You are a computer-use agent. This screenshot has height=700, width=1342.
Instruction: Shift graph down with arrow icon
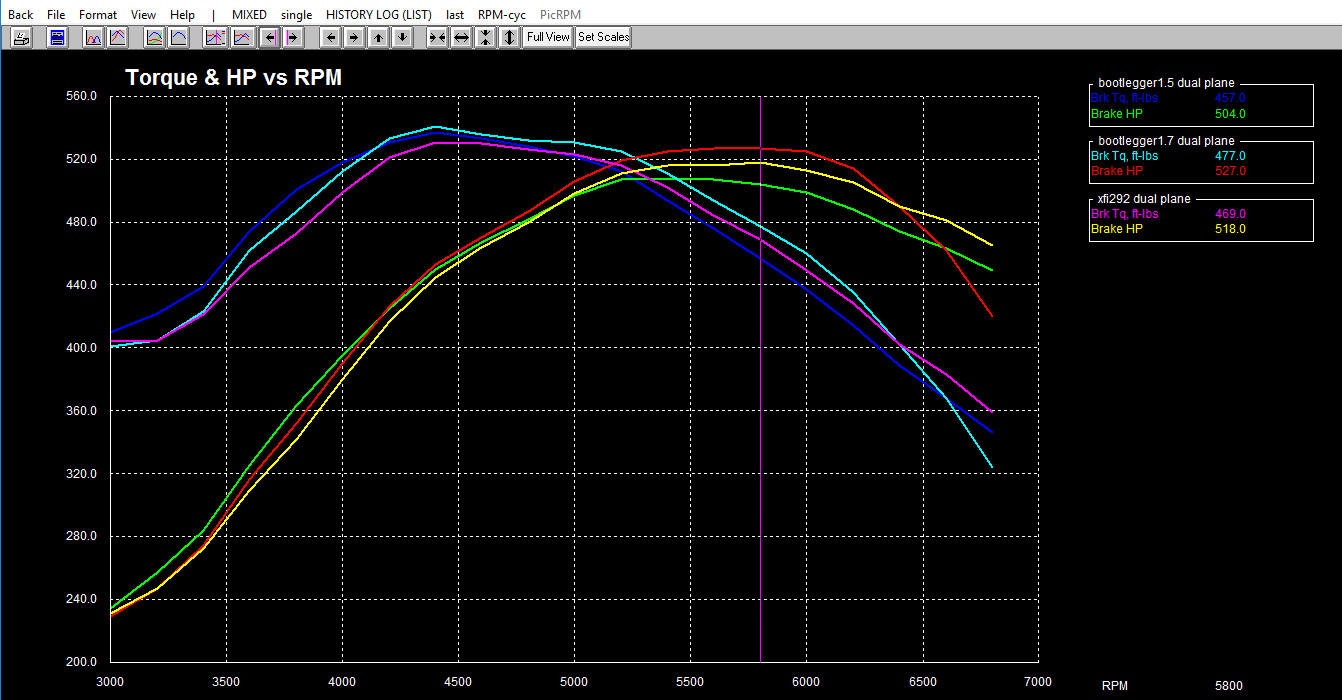[402, 38]
